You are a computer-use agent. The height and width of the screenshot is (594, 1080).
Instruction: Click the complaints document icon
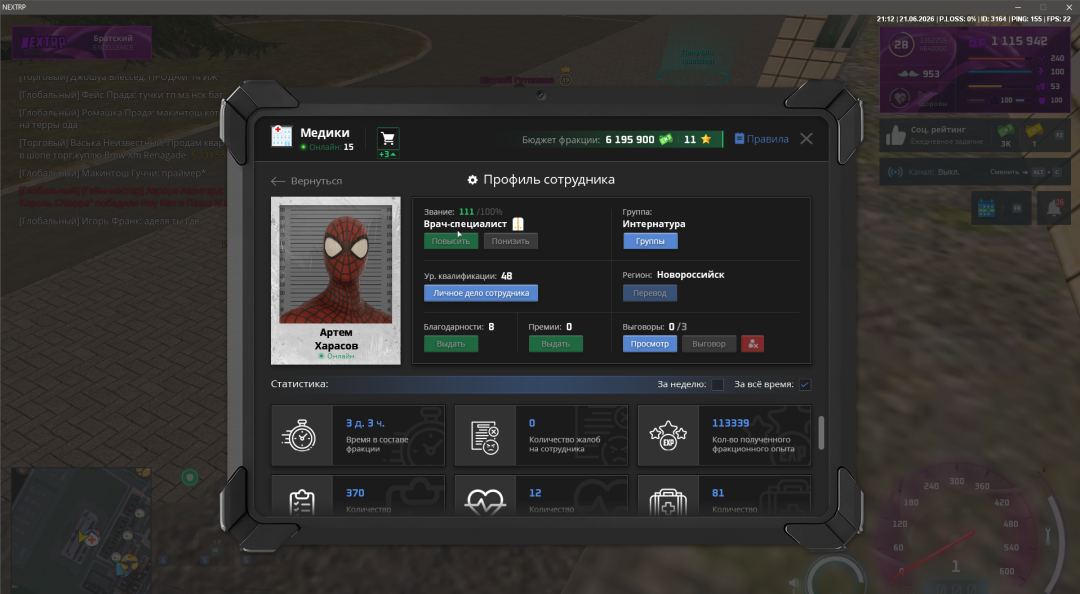point(484,437)
